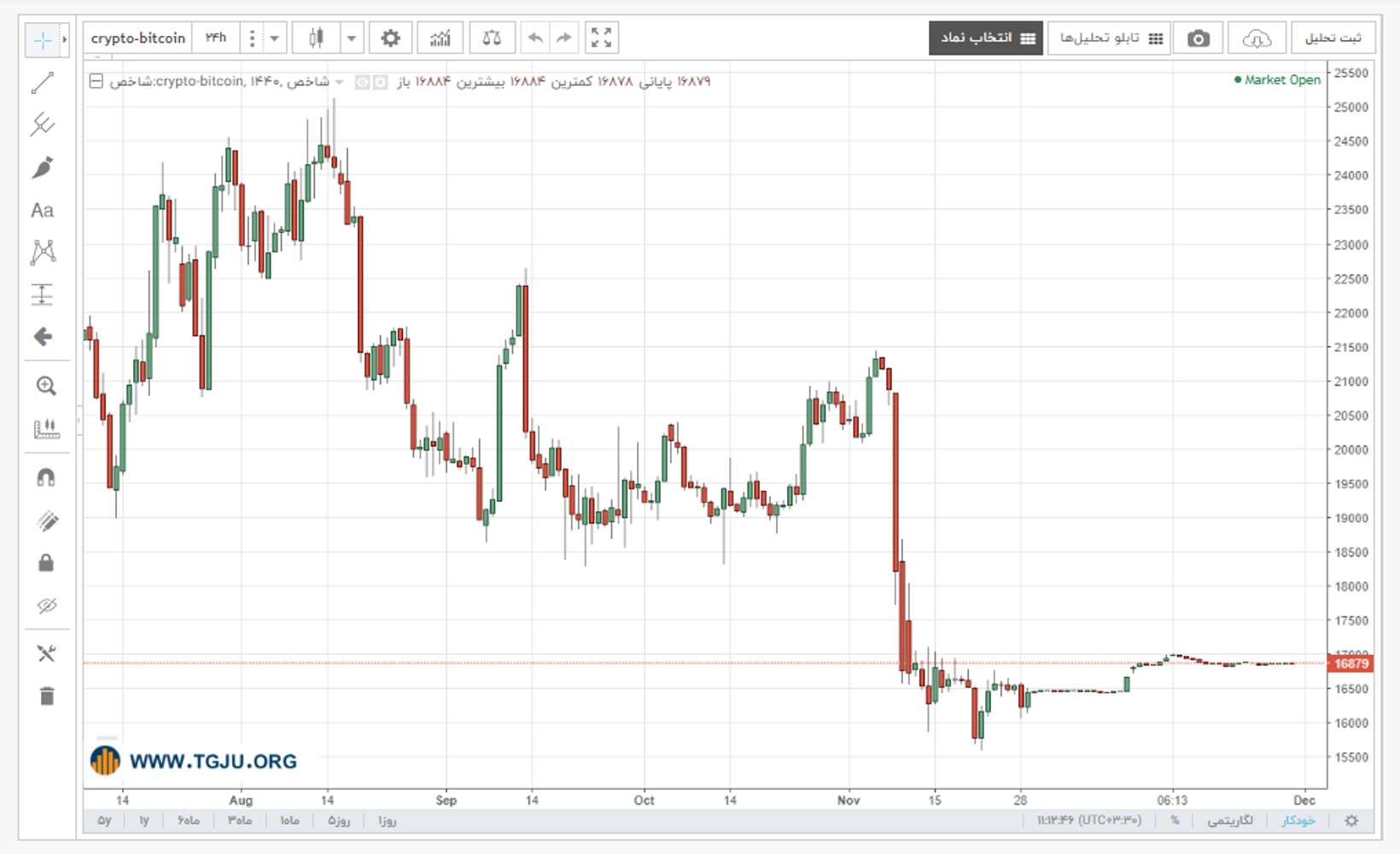Click the انتخاب نماد button
The width and height of the screenshot is (1400, 854).
click(986, 38)
